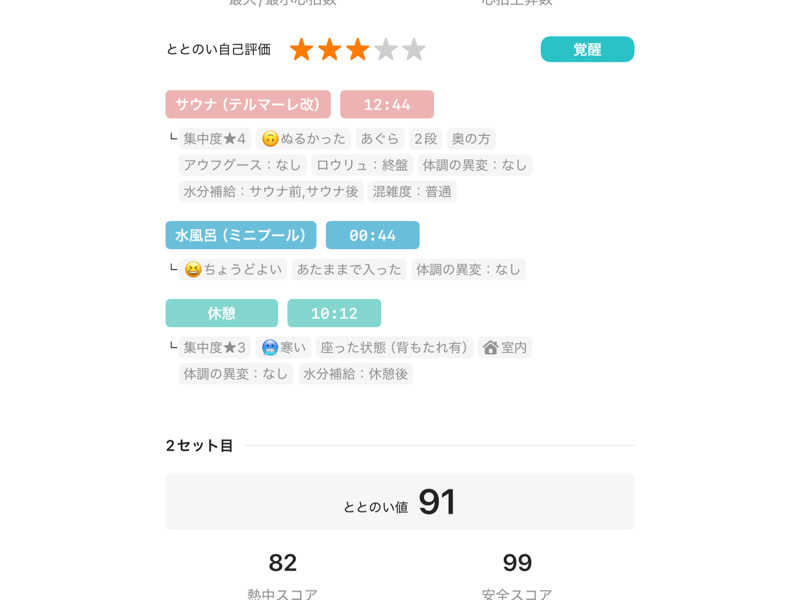Select the 安全スコア value 99
Viewport: 800px width, 600px height.
tap(517, 563)
